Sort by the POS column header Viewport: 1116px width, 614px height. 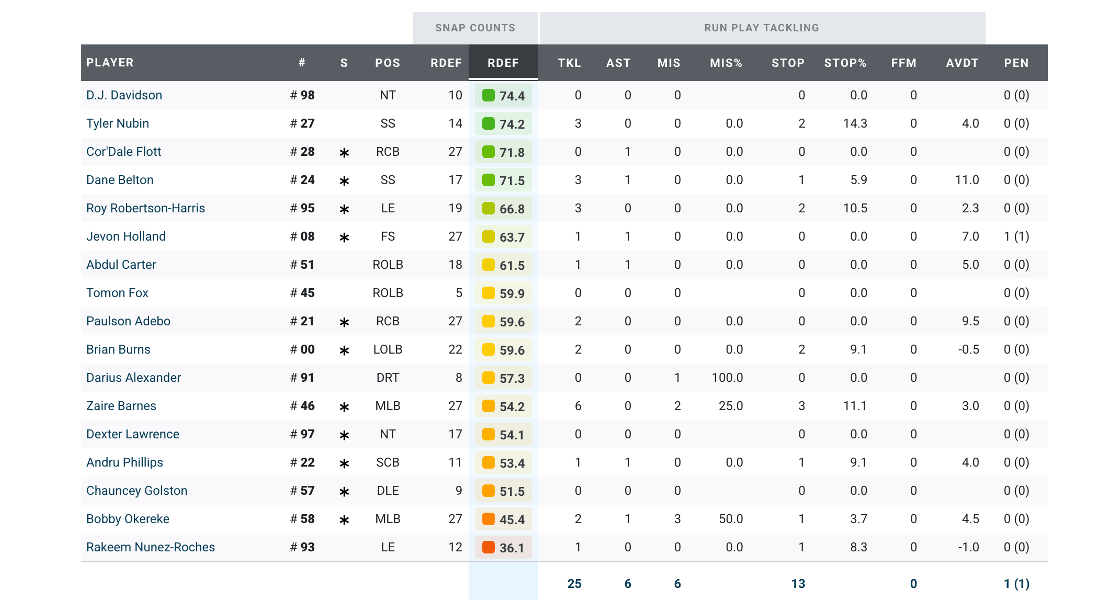387,63
